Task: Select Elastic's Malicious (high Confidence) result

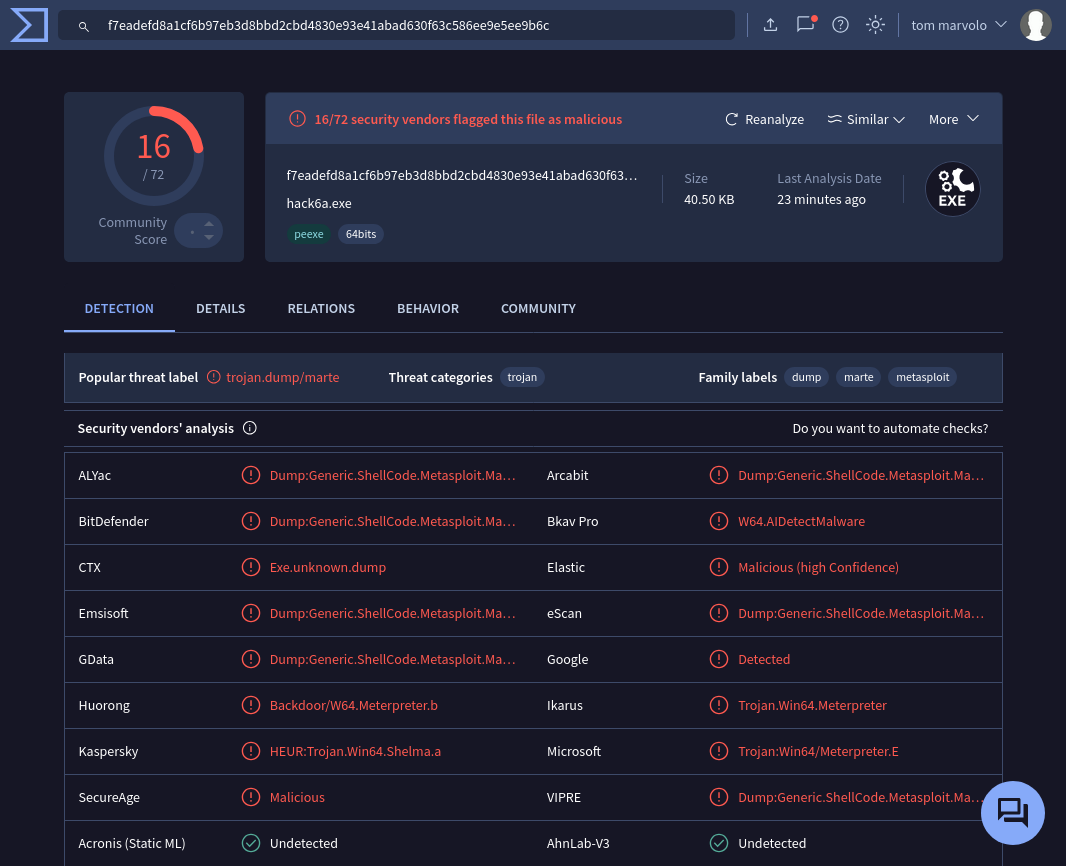Action: click(818, 567)
